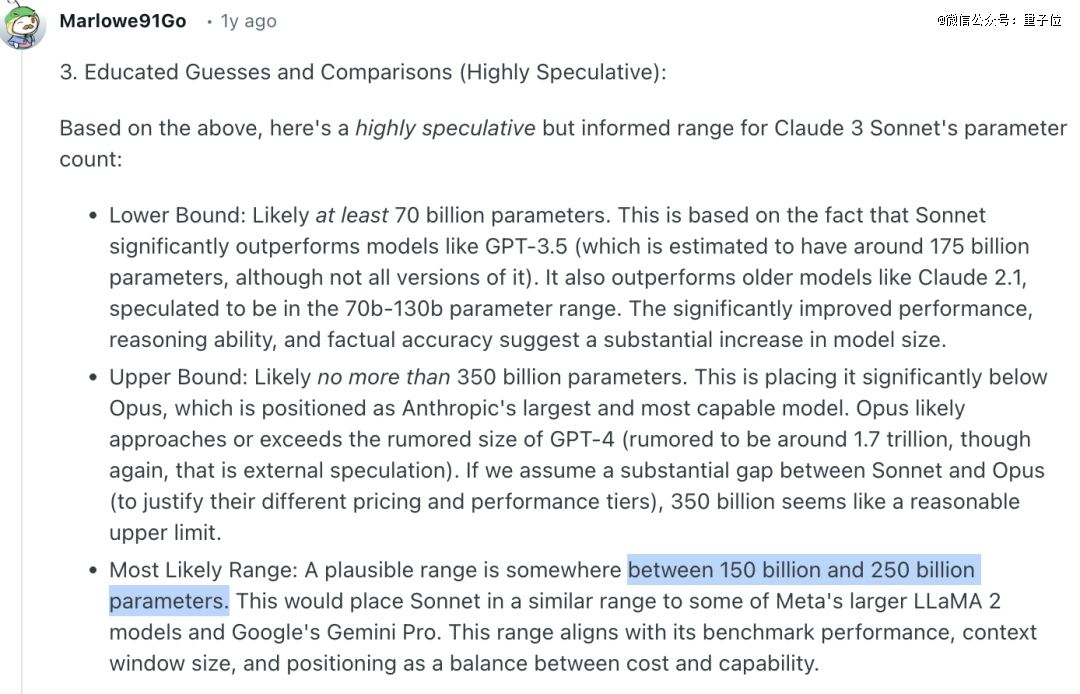This screenshot has height=694, width=1080.
Task: Click the italic "no more than" text
Action: [x=384, y=377]
